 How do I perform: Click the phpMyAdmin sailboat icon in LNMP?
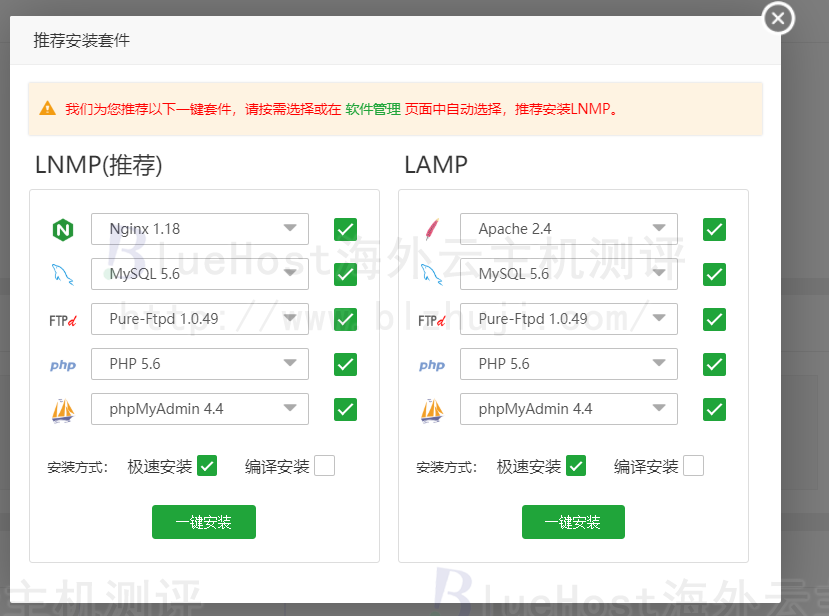coord(63,411)
